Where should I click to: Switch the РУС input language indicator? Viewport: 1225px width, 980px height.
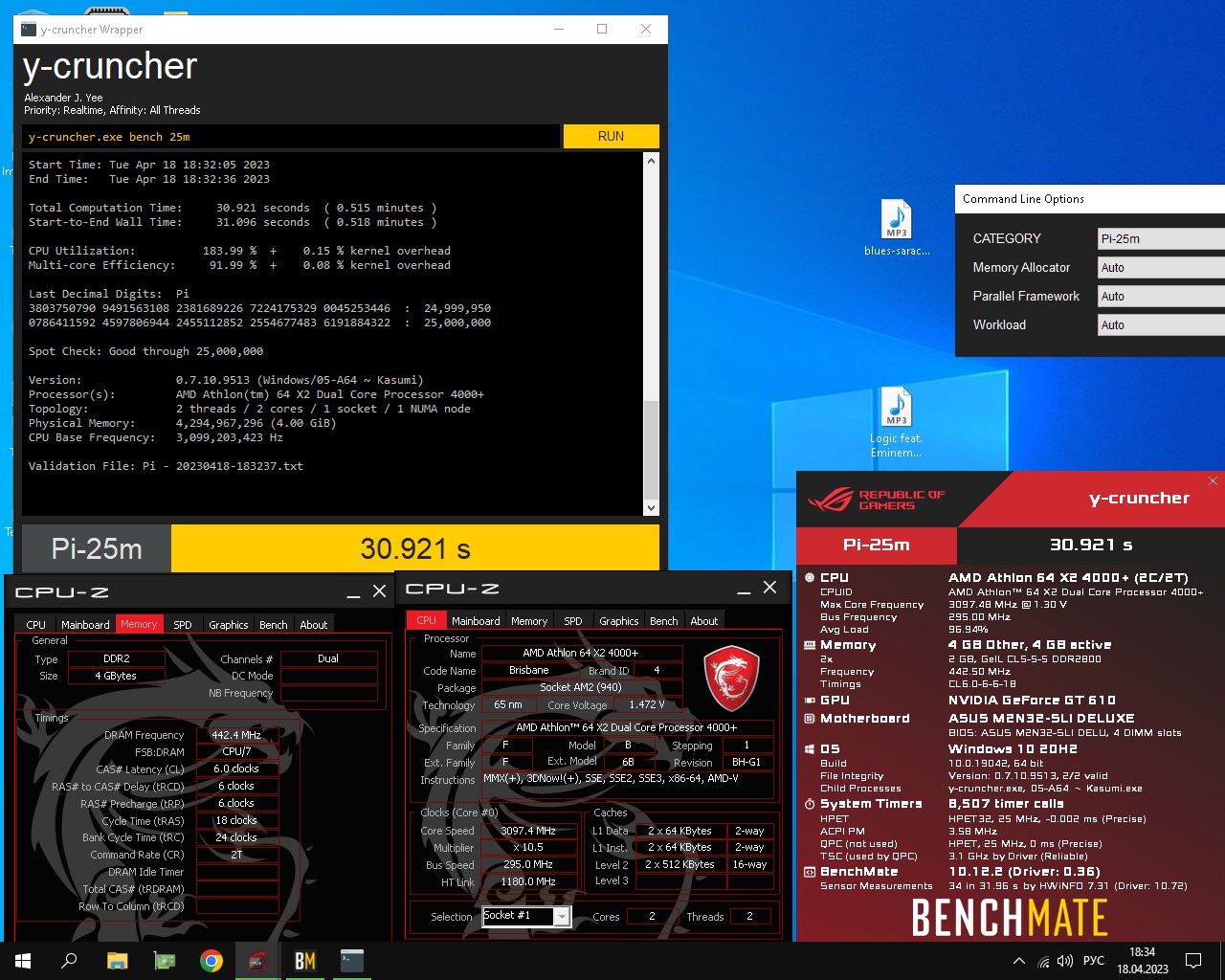click(1094, 961)
